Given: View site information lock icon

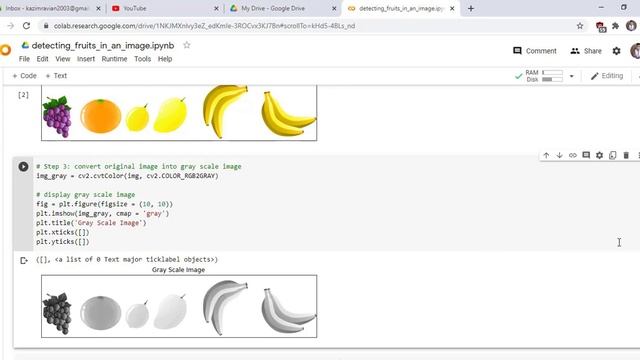Looking at the screenshot, I should click(x=46, y=26).
